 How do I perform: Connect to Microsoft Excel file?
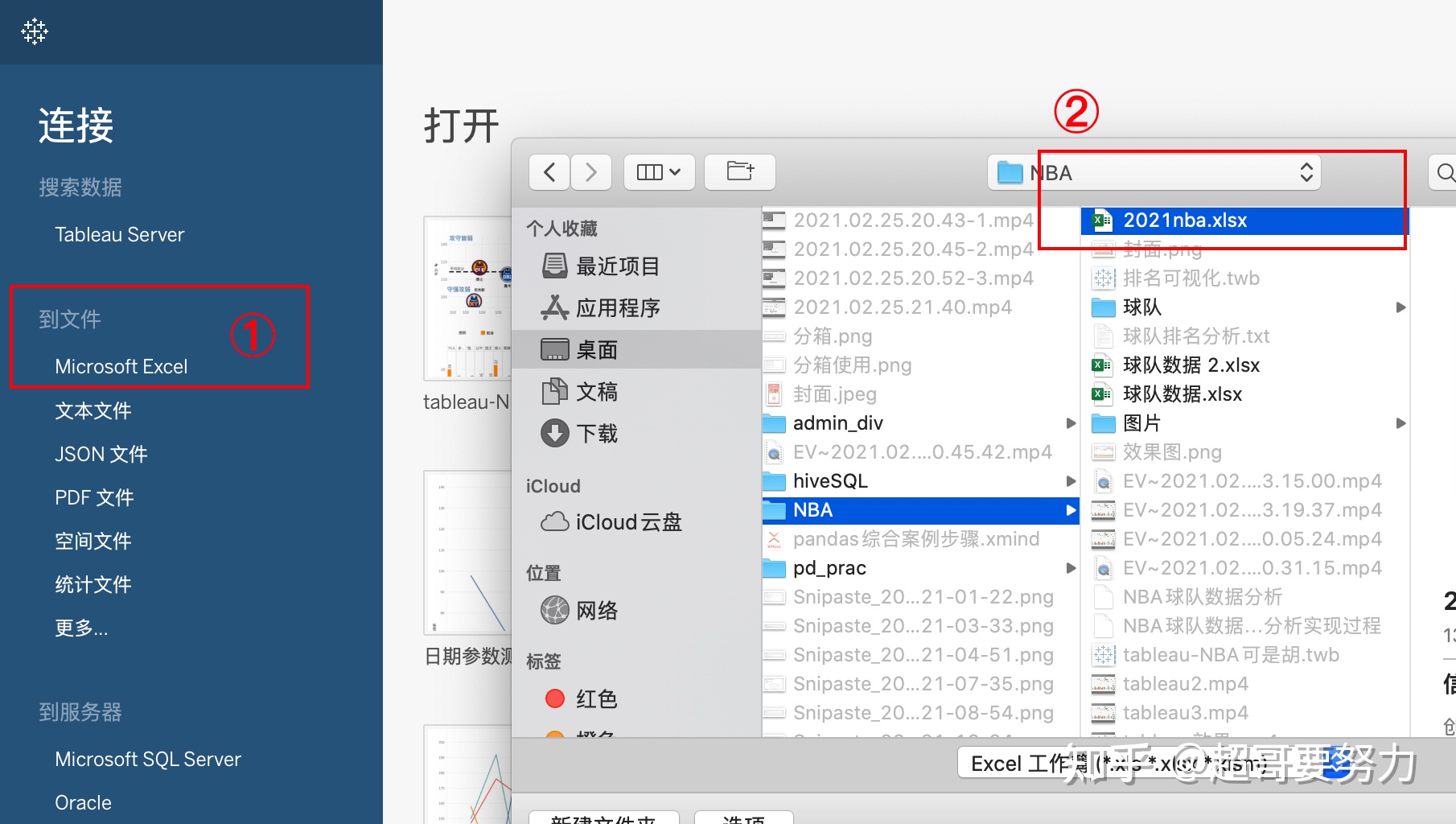click(121, 367)
